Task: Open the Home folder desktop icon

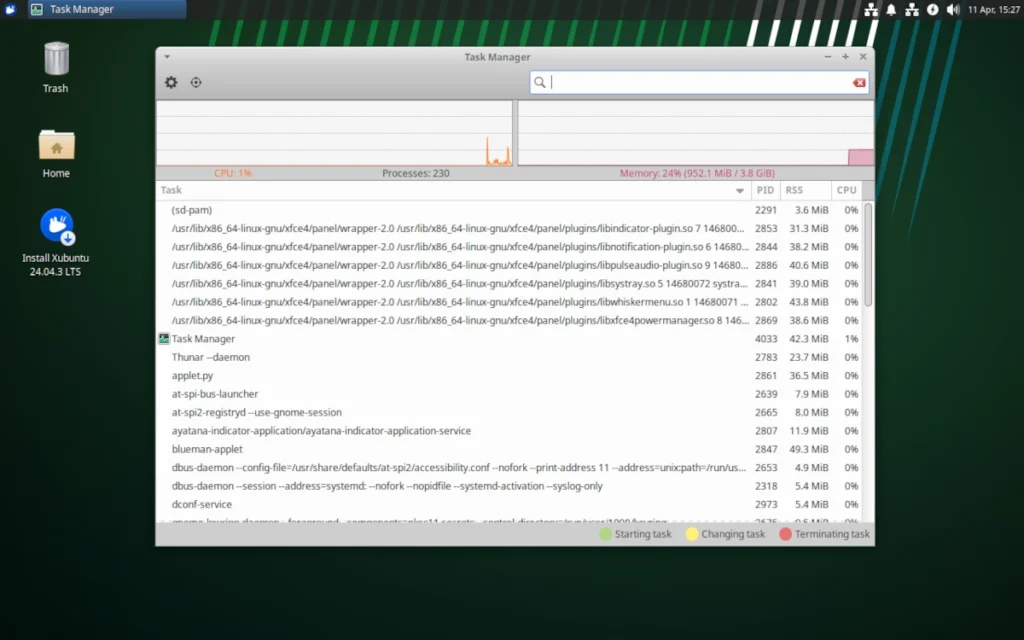Action: click(56, 153)
